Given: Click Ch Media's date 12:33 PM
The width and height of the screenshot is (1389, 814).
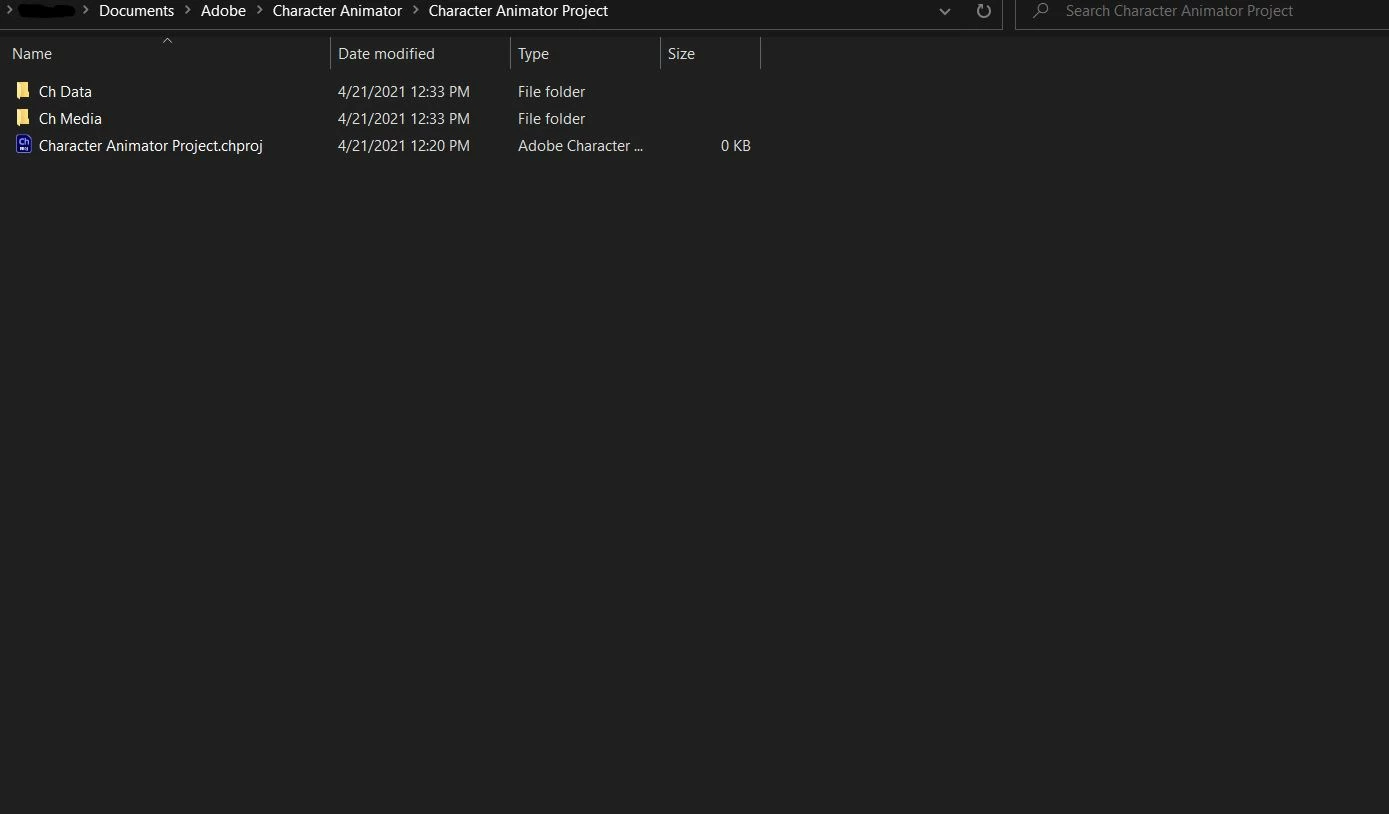Looking at the screenshot, I should pos(403,118).
